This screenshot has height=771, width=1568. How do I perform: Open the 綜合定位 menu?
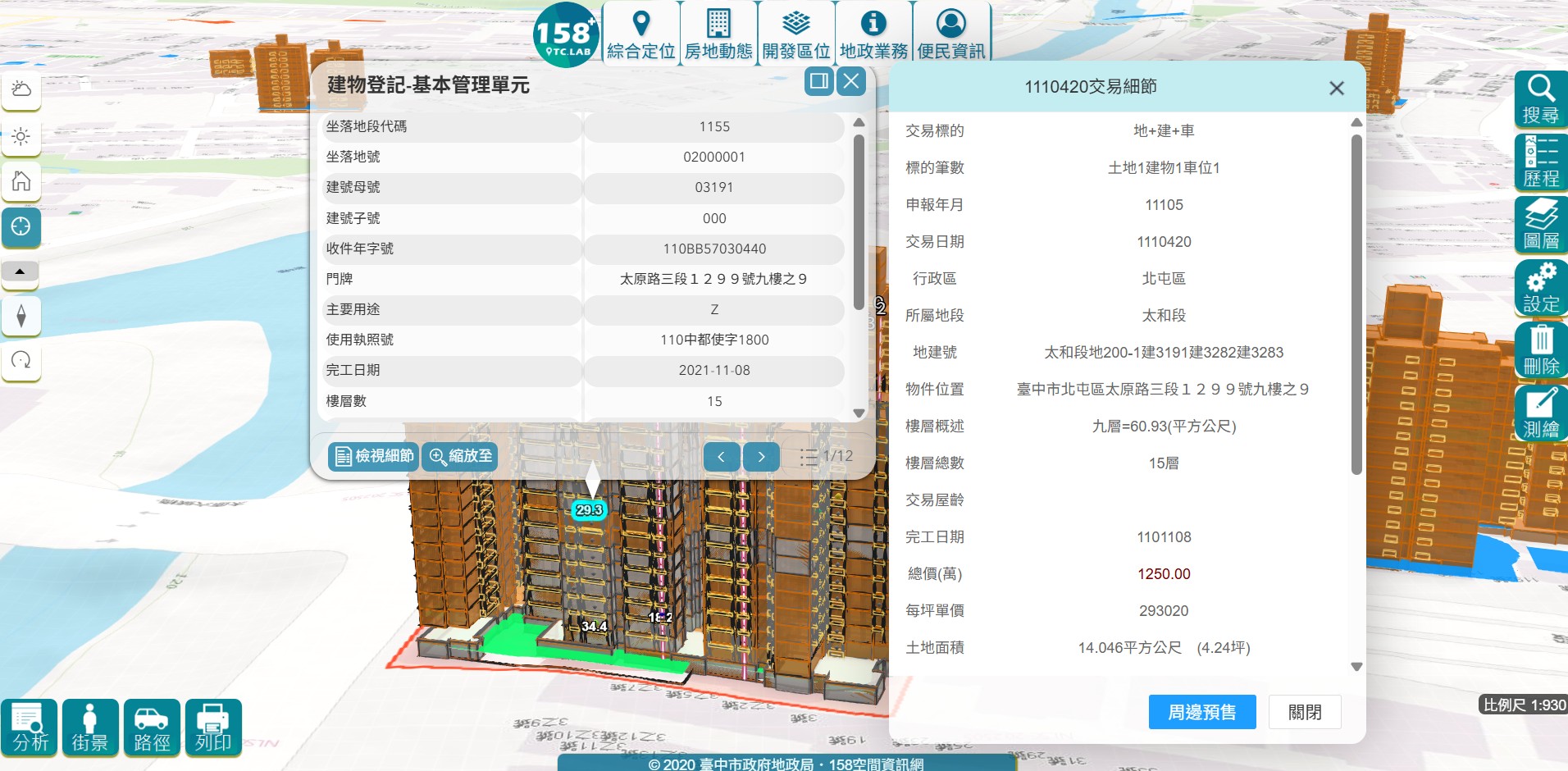point(640,33)
